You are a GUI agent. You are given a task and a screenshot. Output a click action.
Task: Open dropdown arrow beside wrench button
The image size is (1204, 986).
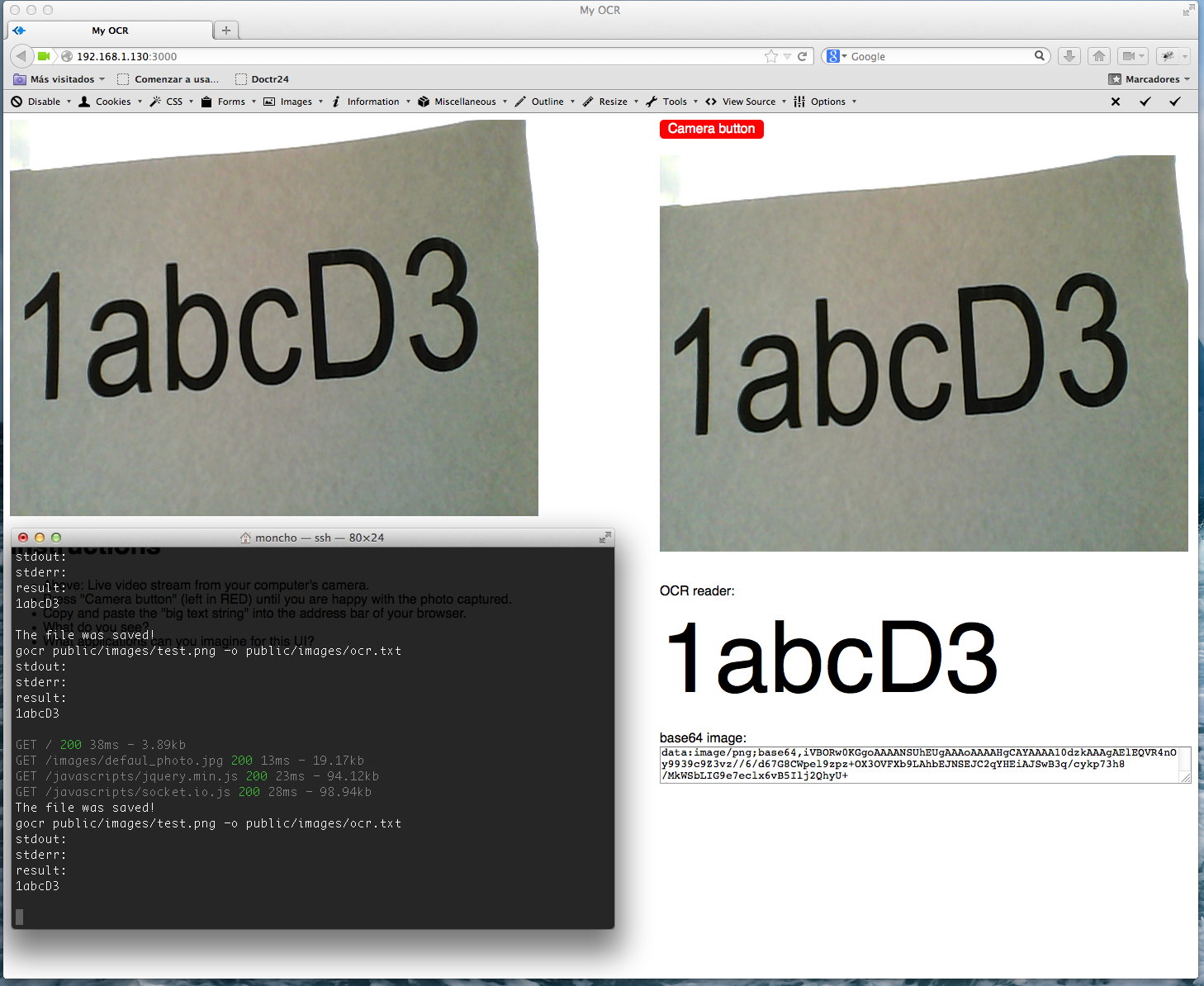1185,56
